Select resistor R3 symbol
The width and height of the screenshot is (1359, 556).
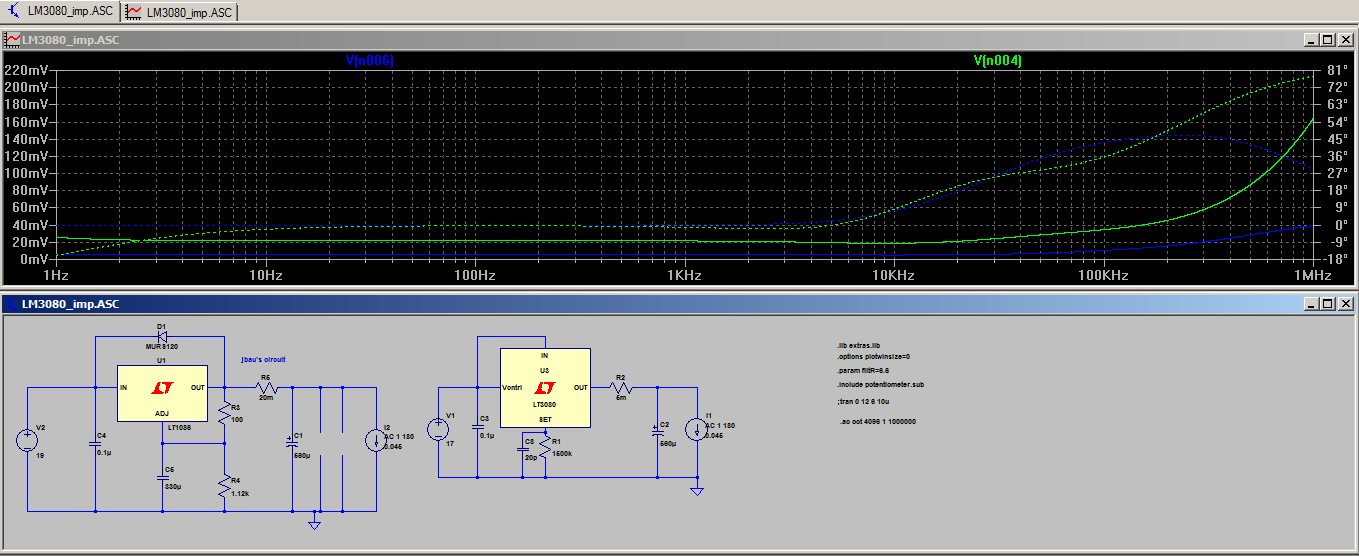(225, 413)
